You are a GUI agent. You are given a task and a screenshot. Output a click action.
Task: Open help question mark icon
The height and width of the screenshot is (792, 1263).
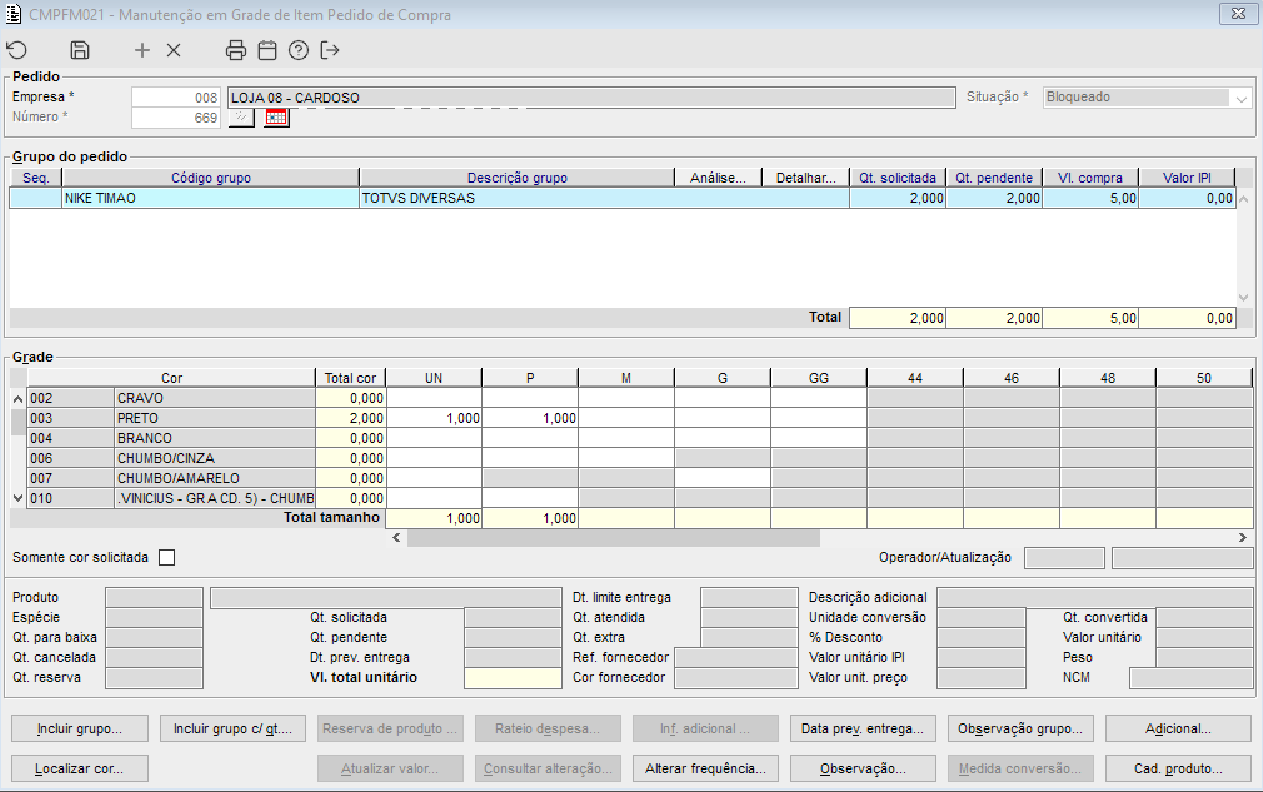click(298, 50)
